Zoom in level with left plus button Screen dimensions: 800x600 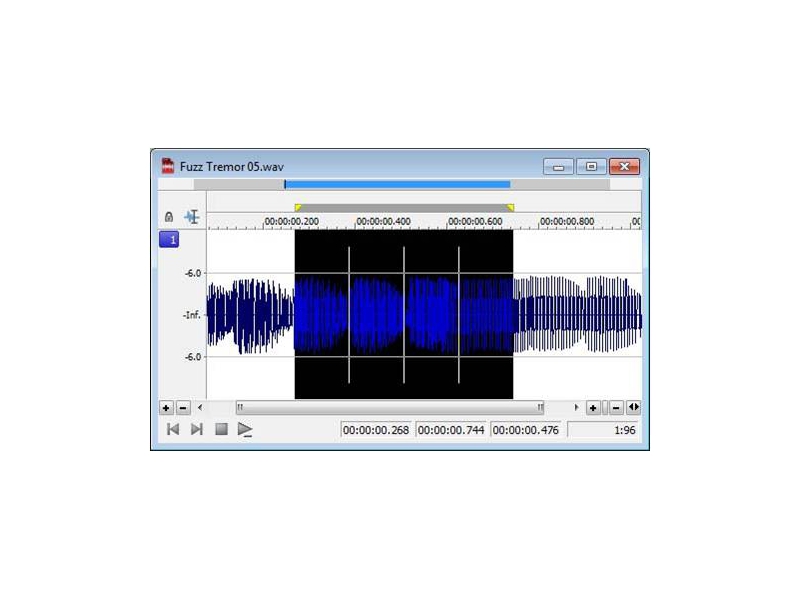[166, 408]
